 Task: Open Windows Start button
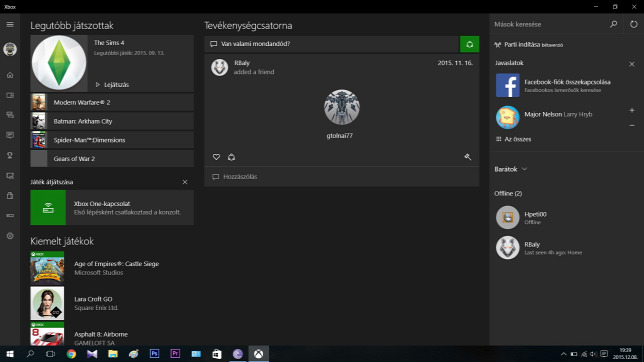click(10, 354)
